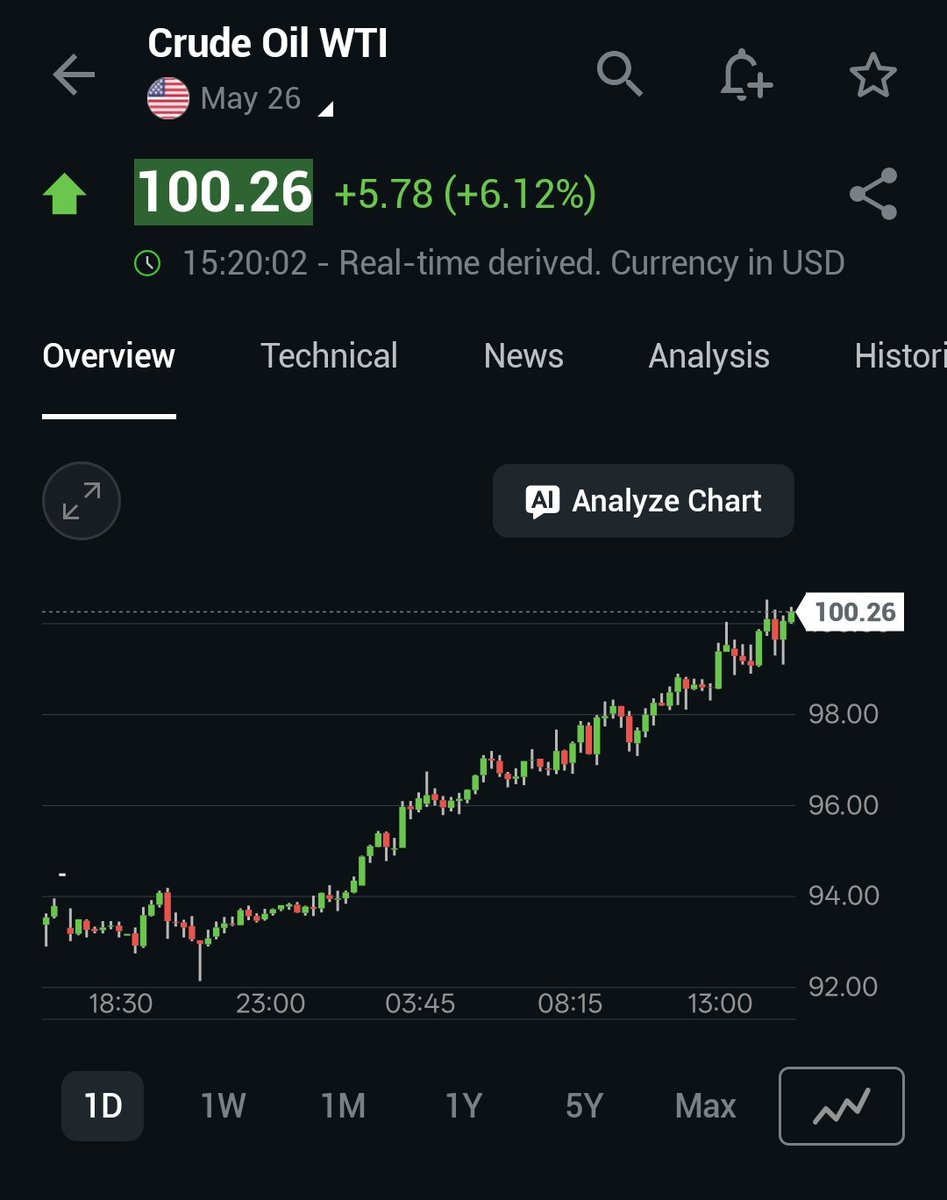
Task: Tap the 98.00 axis label
Action: coord(843,714)
